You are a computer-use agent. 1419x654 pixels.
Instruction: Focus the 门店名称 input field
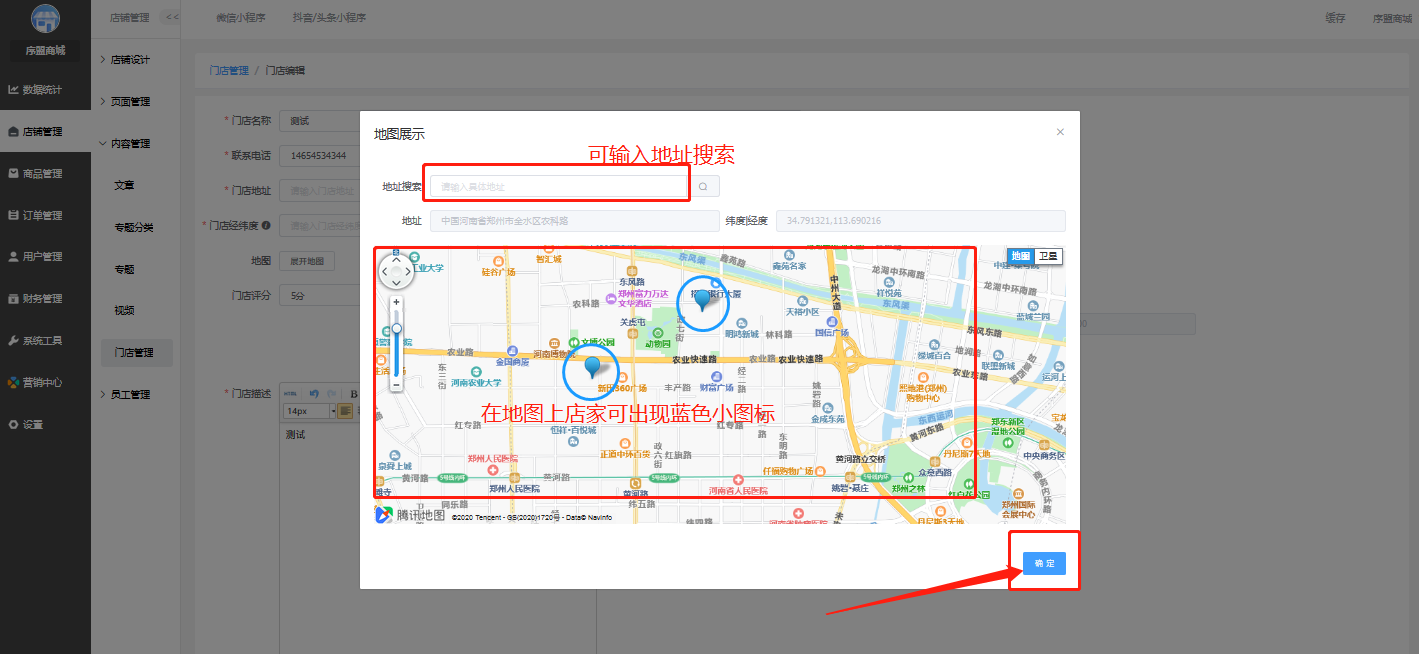pyautogui.click(x=319, y=121)
